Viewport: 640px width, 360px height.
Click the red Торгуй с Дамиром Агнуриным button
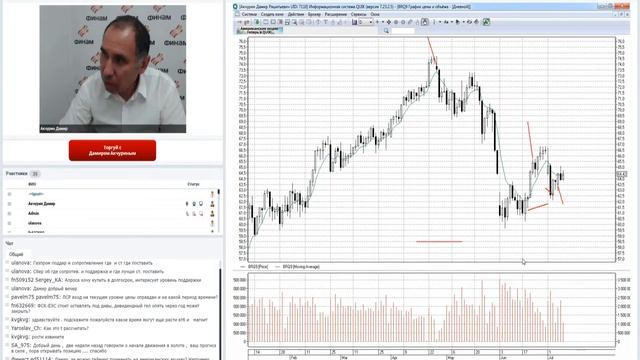(112, 150)
